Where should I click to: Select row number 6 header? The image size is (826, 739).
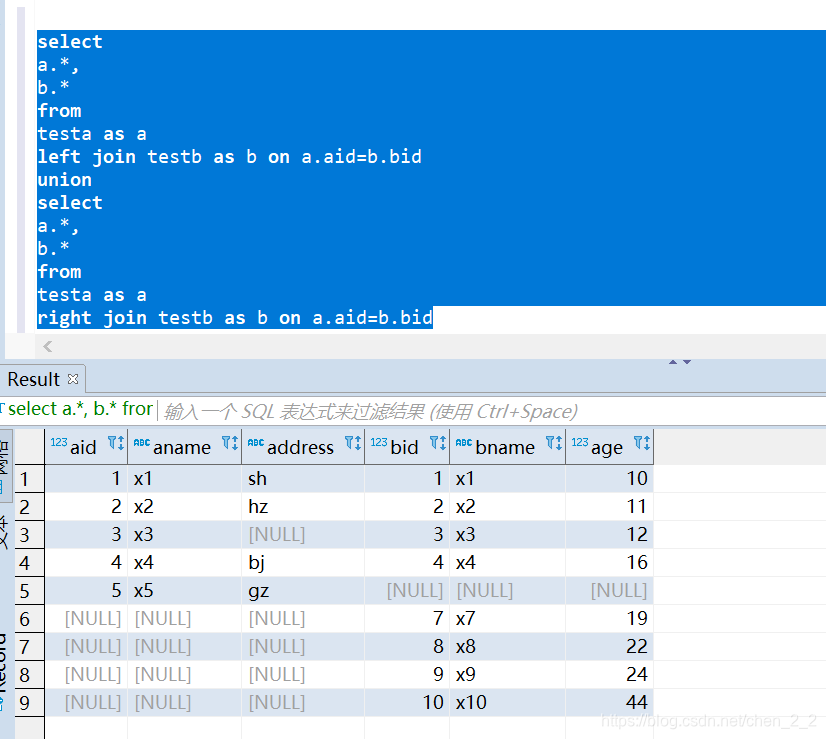tap(30, 619)
